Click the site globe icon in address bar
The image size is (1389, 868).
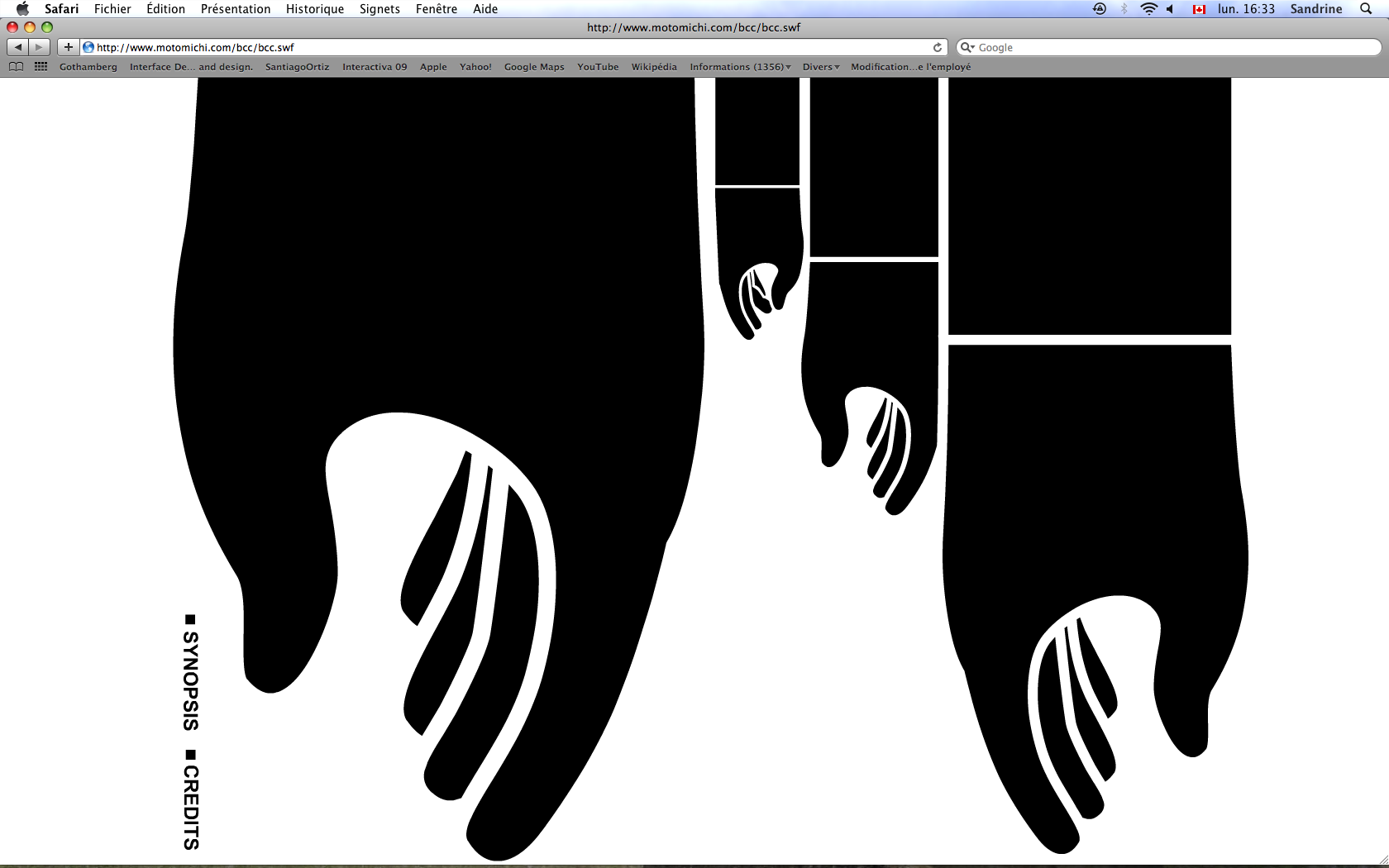click(x=88, y=47)
